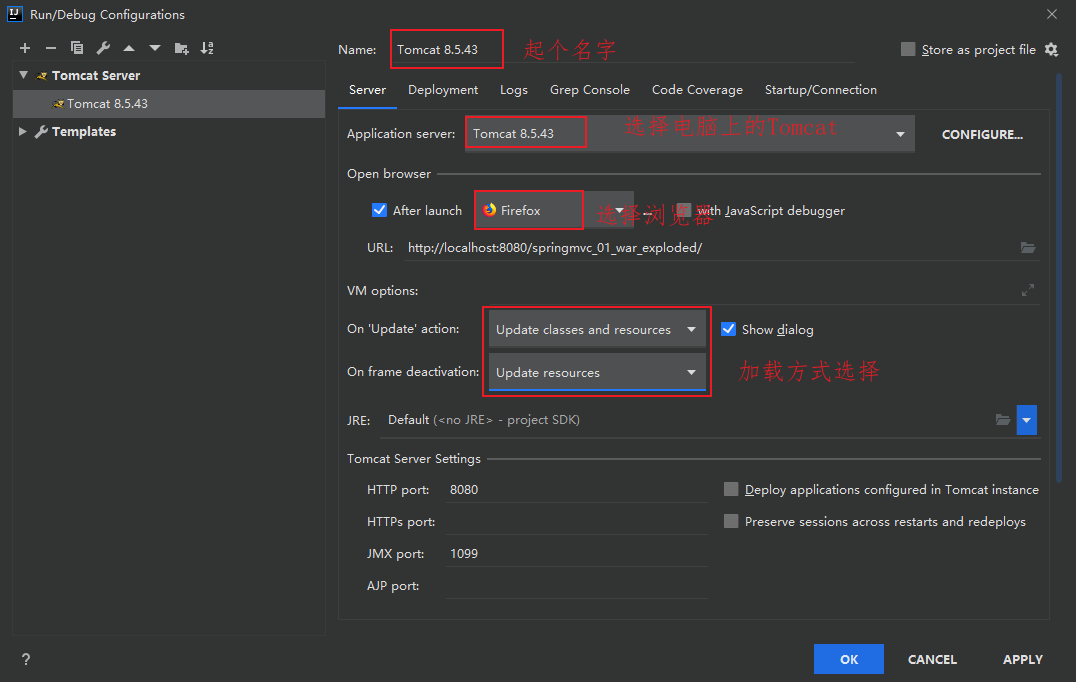Click the JRE Default text field
The image size is (1076, 682).
coord(686,420)
